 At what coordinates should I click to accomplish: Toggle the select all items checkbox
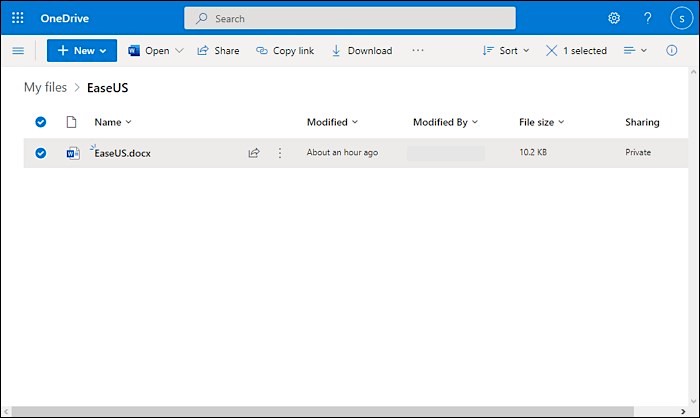(x=41, y=122)
